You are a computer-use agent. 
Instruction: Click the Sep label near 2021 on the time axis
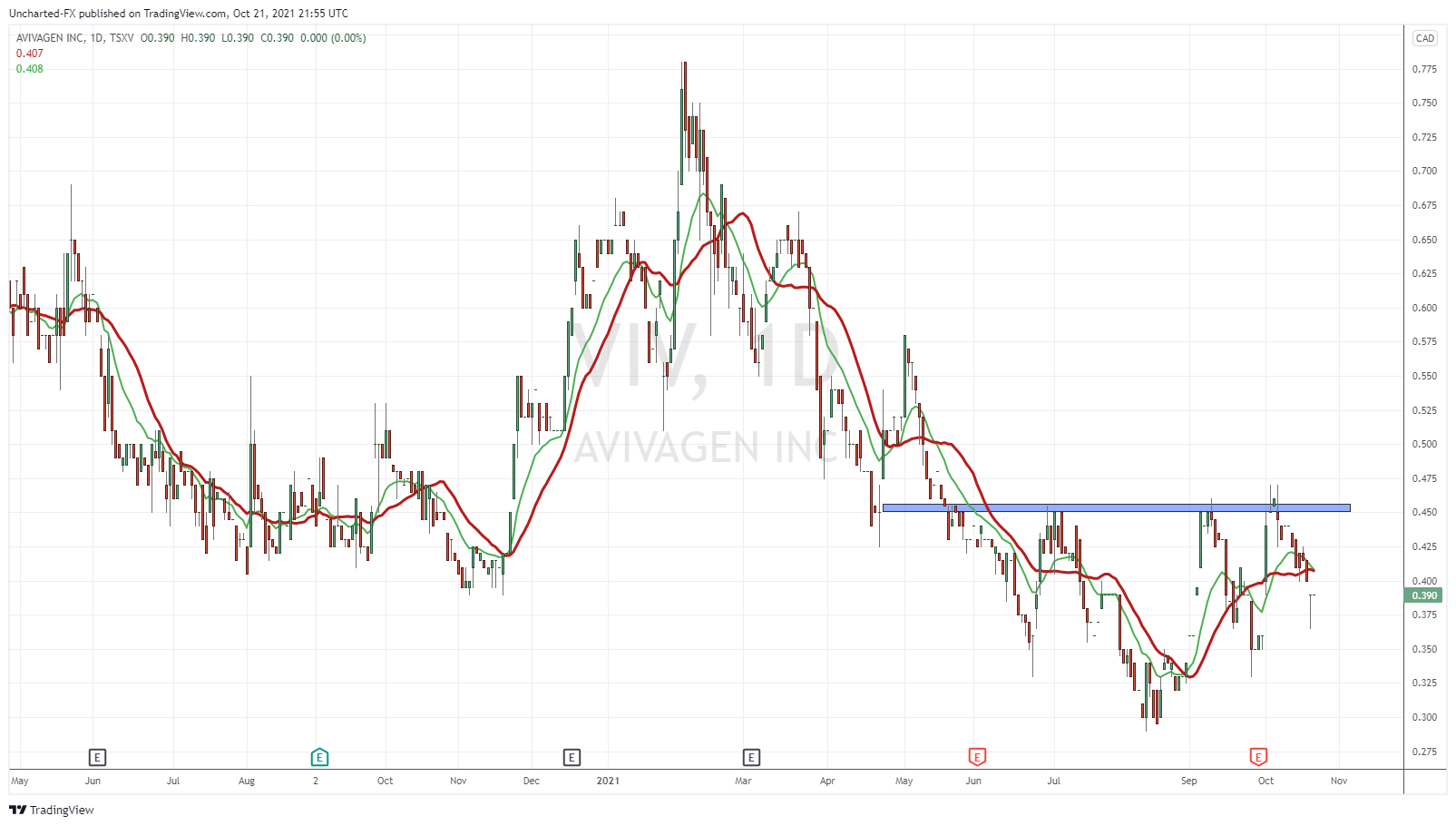pos(1188,781)
